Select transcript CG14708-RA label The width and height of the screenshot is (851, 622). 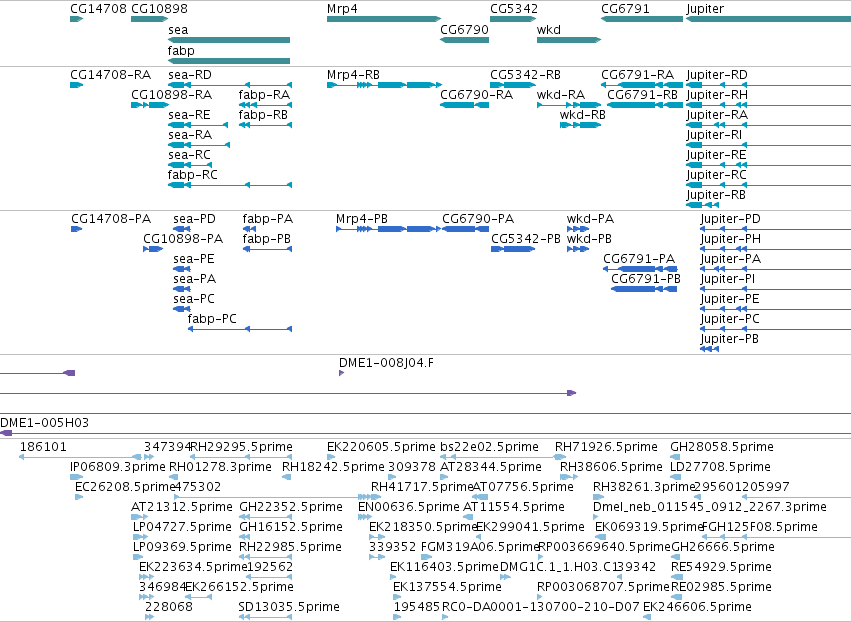coord(111,75)
